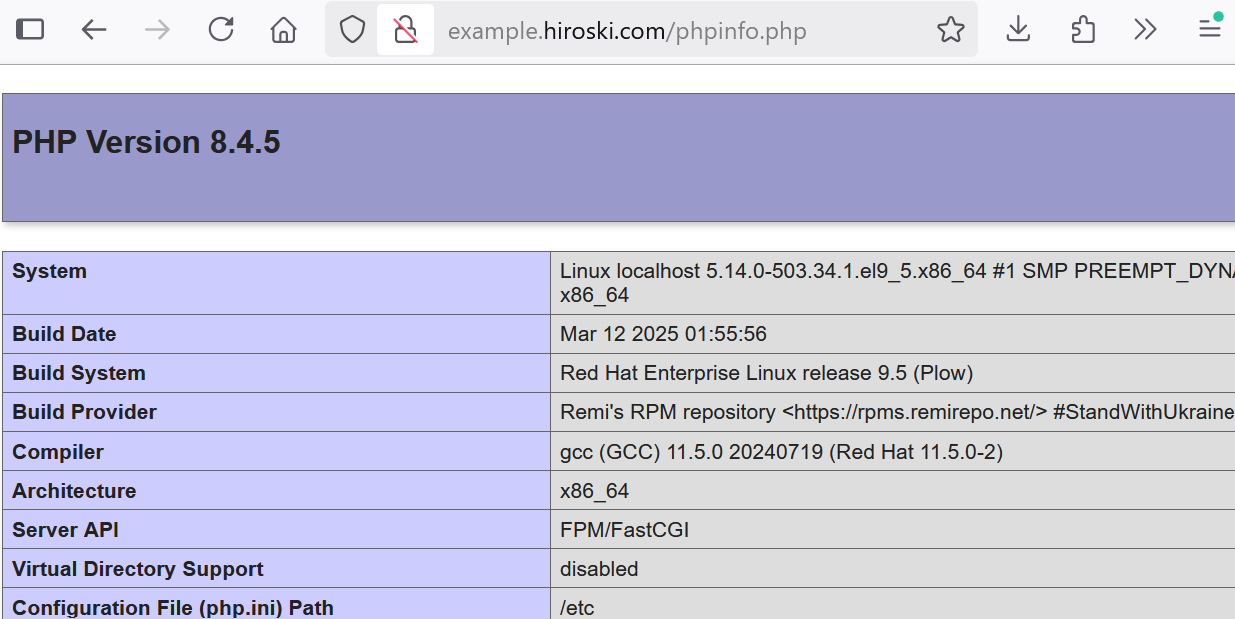Go back to the previous page
Screen dimensions: 1235x619
(x=94, y=29)
